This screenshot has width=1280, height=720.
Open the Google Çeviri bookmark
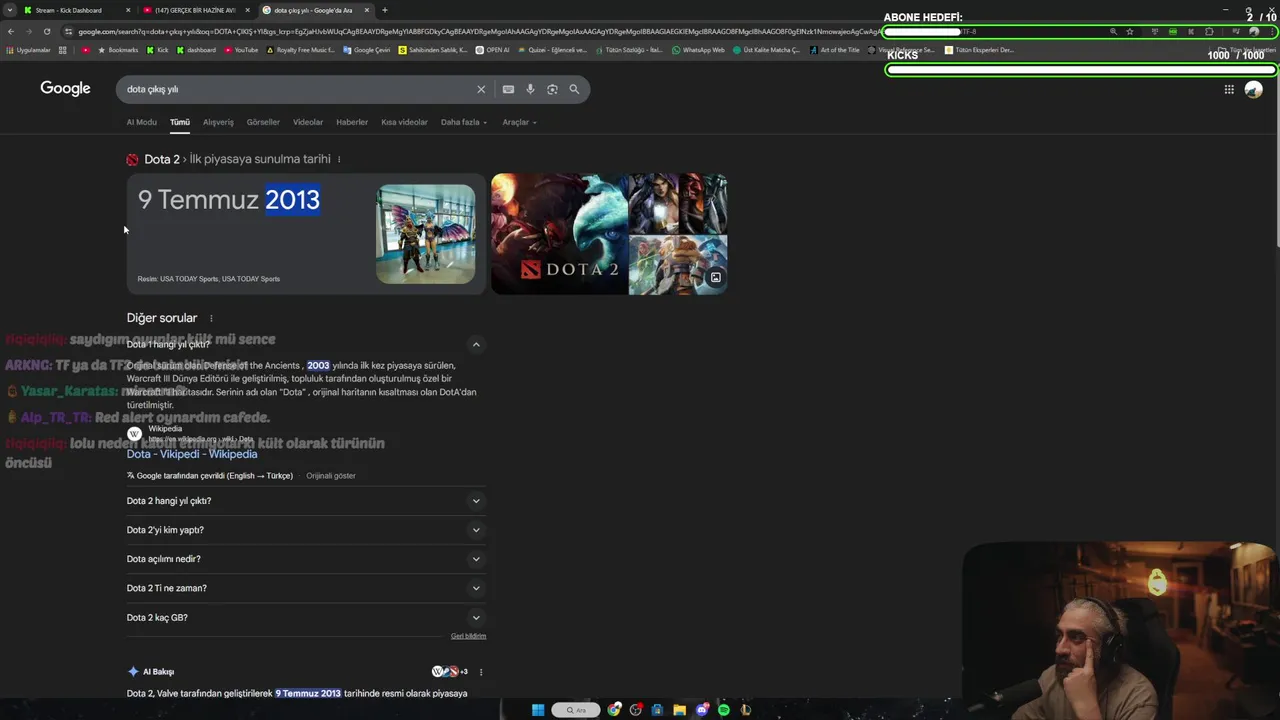[367, 50]
